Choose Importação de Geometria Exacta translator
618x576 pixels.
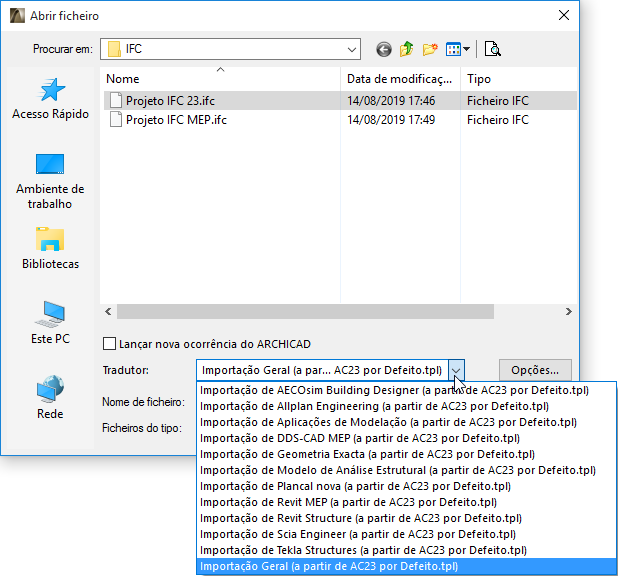406,454
